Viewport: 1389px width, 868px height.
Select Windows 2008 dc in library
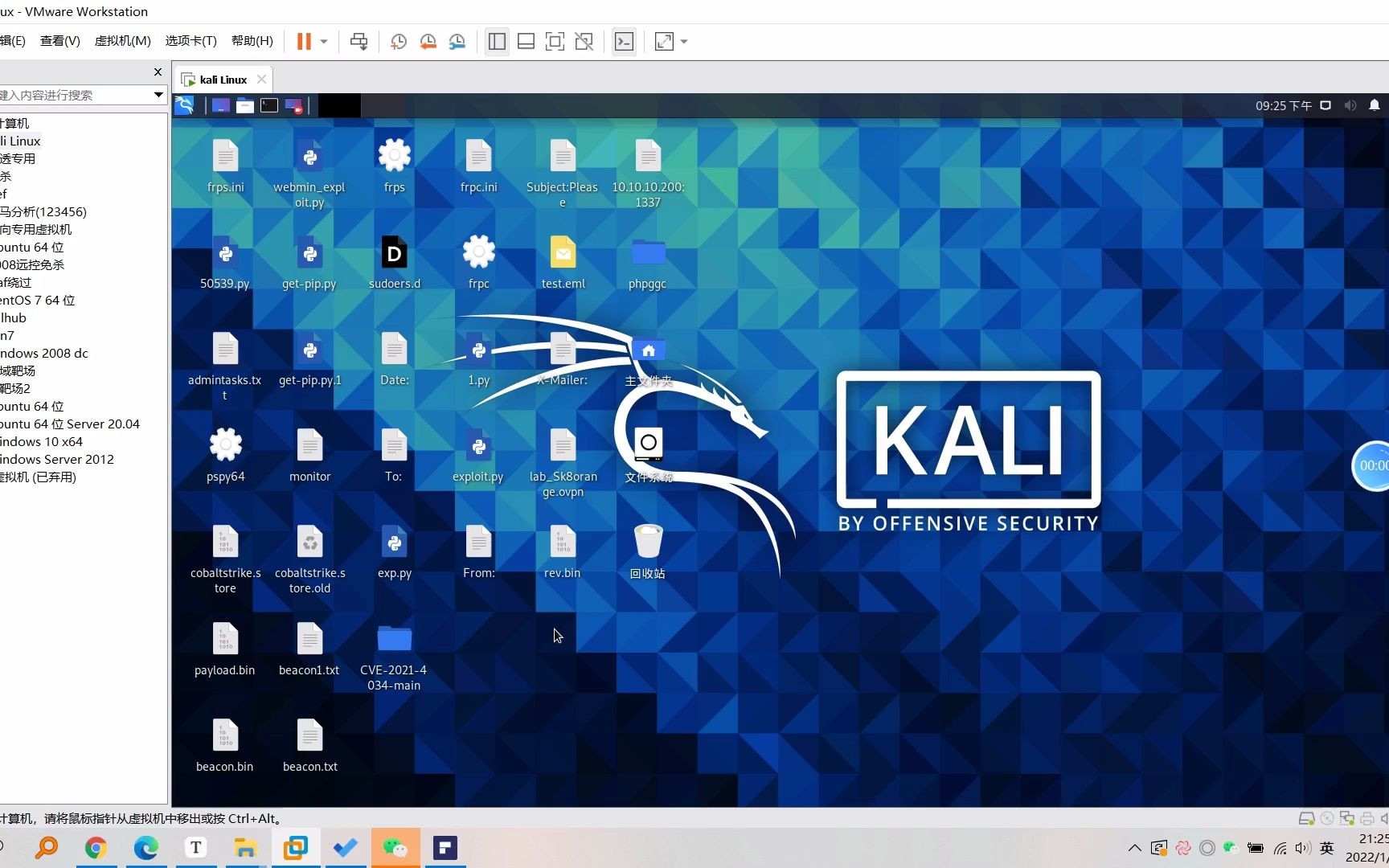tap(44, 353)
